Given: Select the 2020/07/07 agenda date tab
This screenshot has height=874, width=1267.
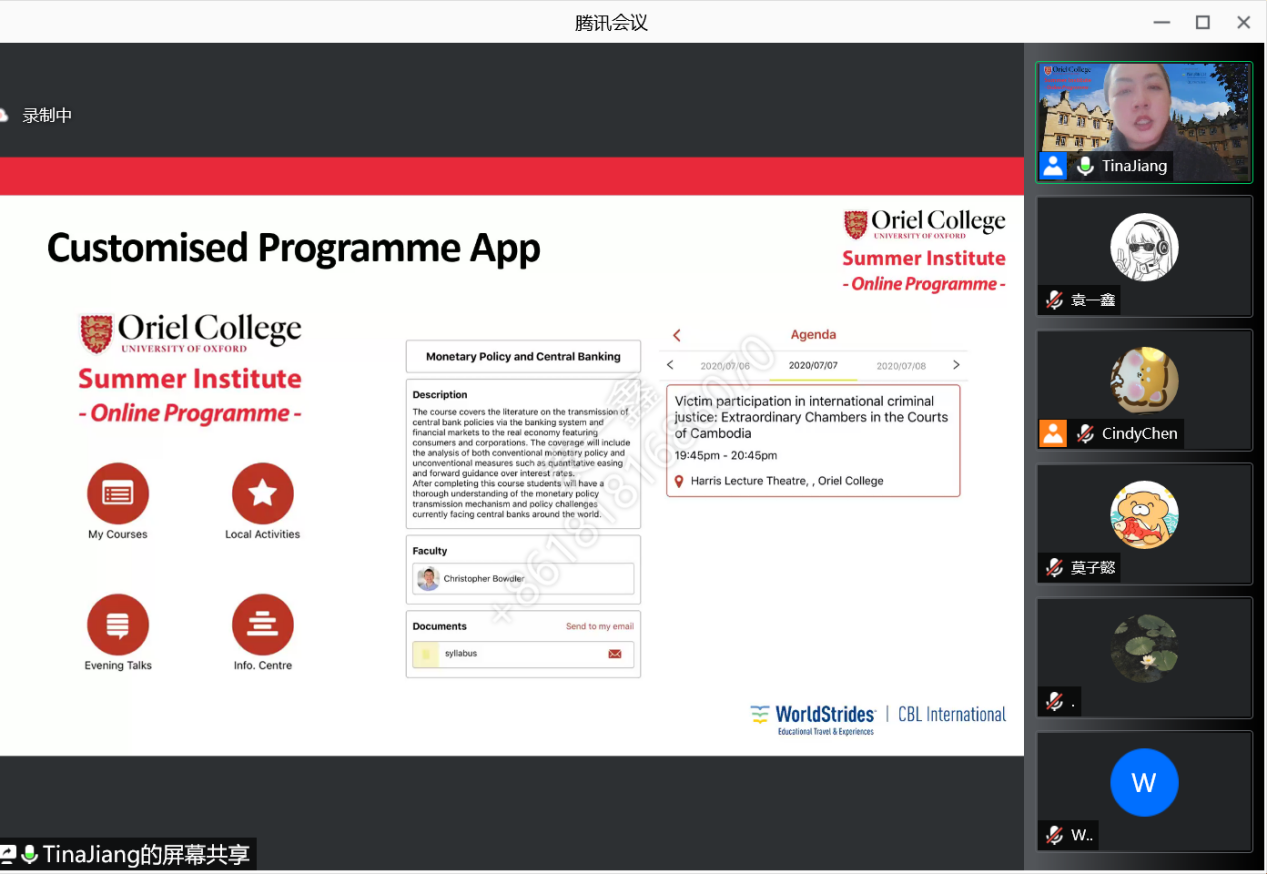Looking at the screenshot, I should (x=813, y=366).
